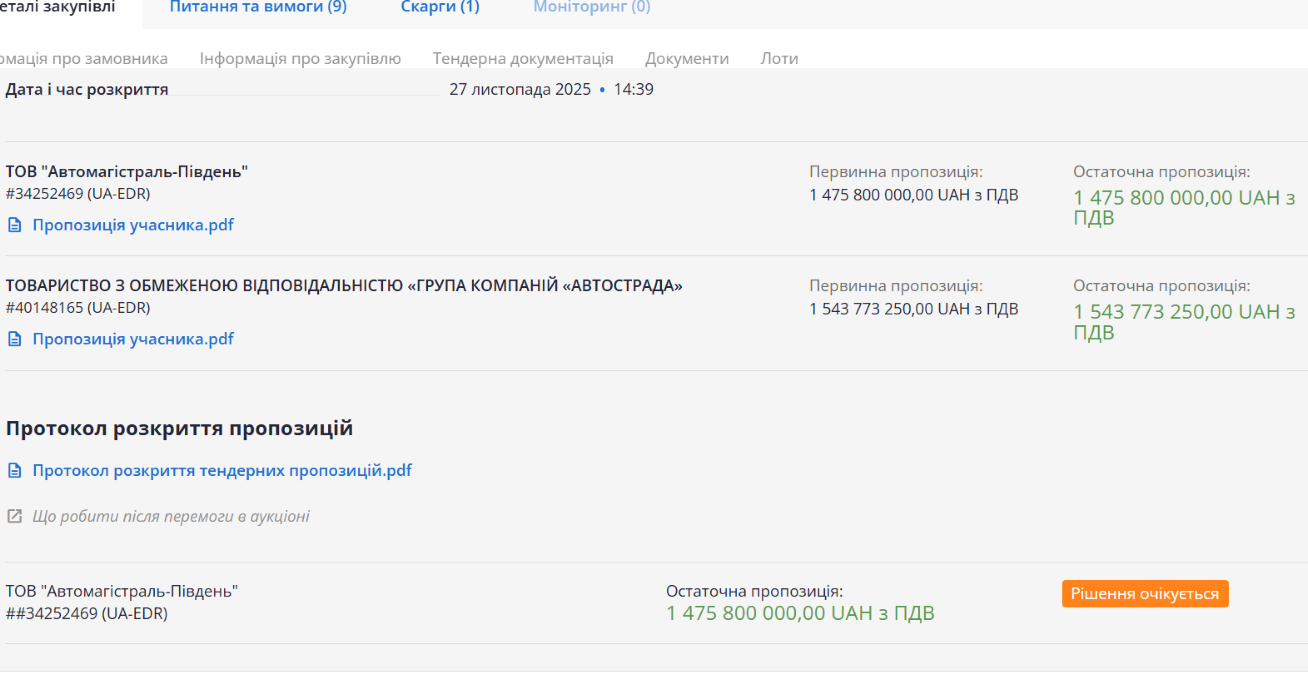
Task: Open Тендерна документація section
Action: (523, 59)
